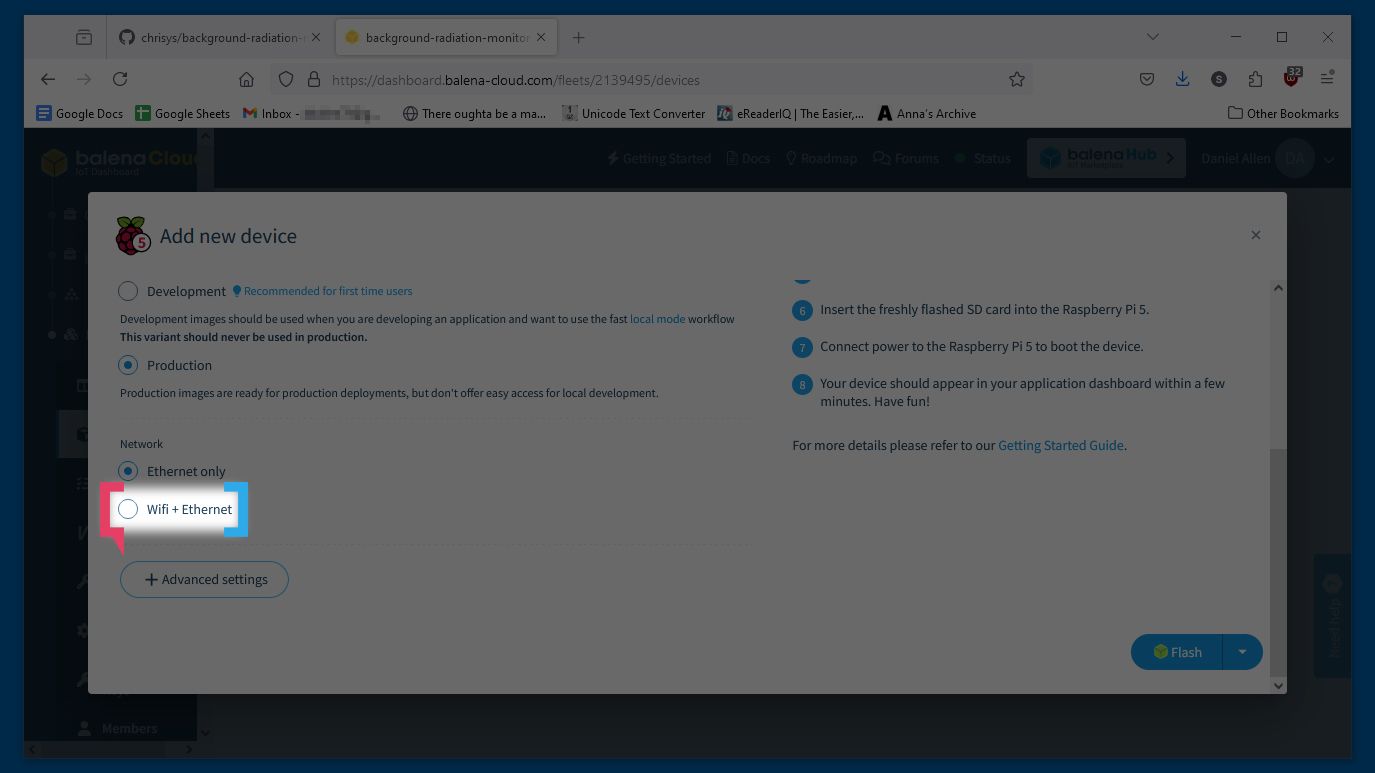Click the dialog scrollbar up arrow
1375x773 pixels.
(x=1278, y=288)
